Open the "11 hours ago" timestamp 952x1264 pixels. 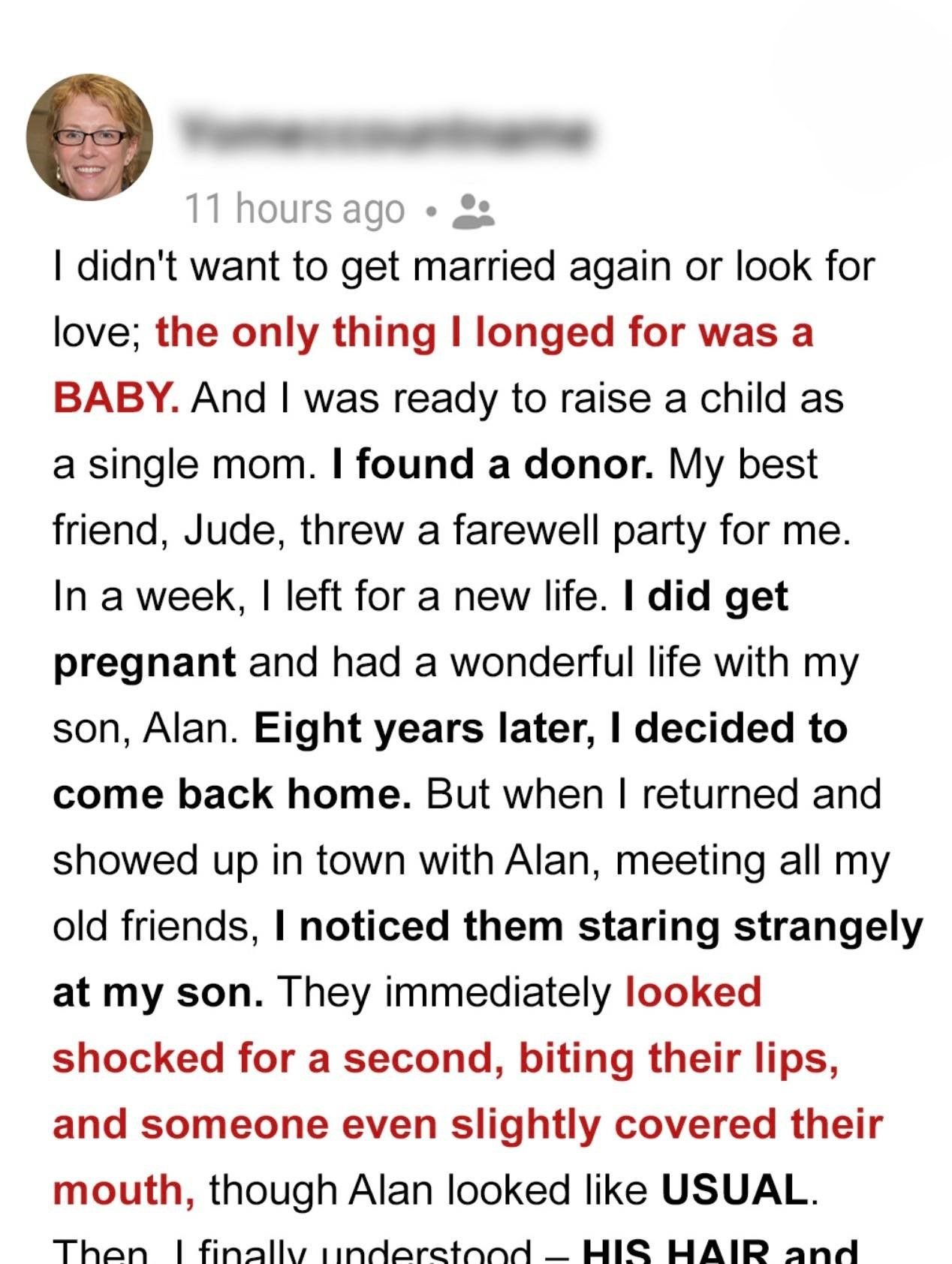pos(294,209)
